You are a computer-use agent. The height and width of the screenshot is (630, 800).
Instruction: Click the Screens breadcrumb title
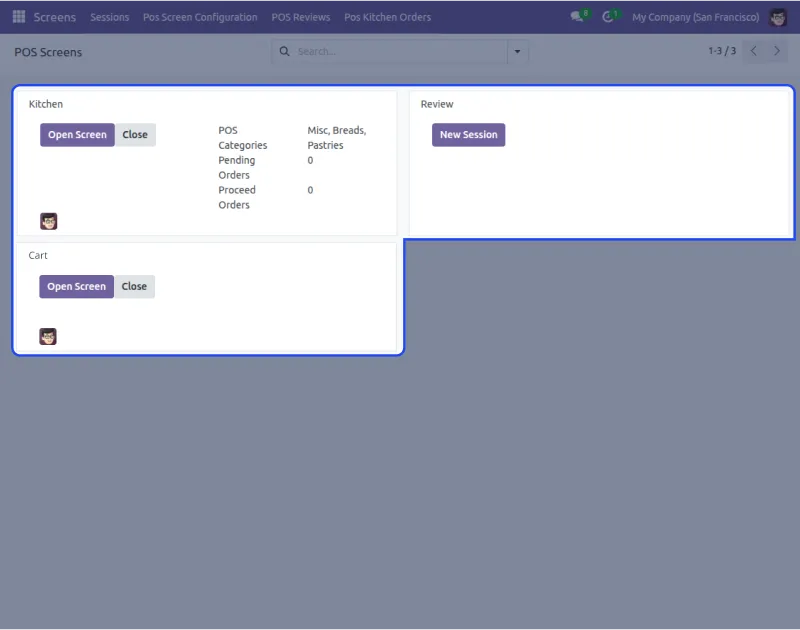click(x=55, y=17)
